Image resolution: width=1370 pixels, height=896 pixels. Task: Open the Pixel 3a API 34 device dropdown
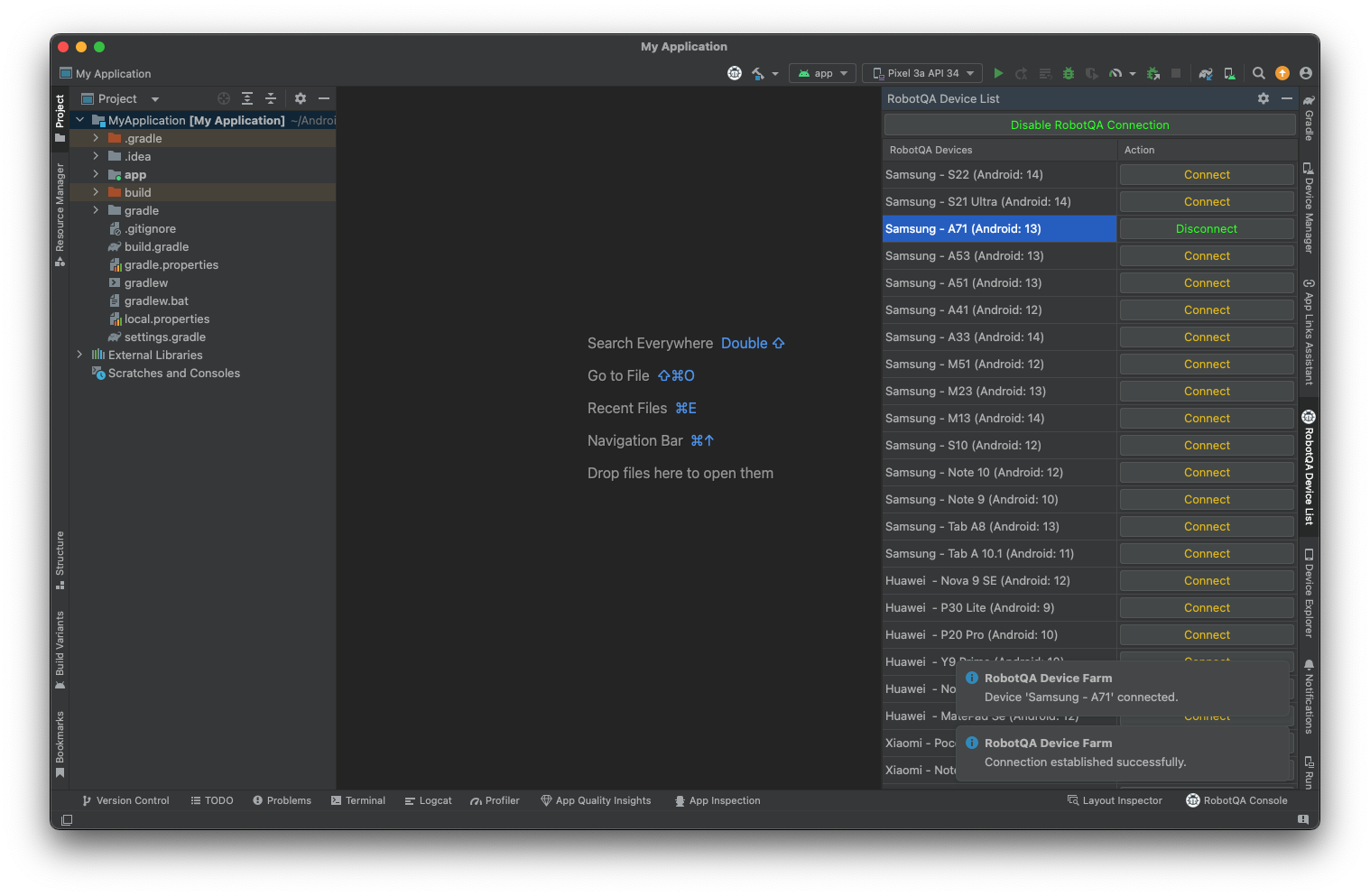[x=922, y=73]
